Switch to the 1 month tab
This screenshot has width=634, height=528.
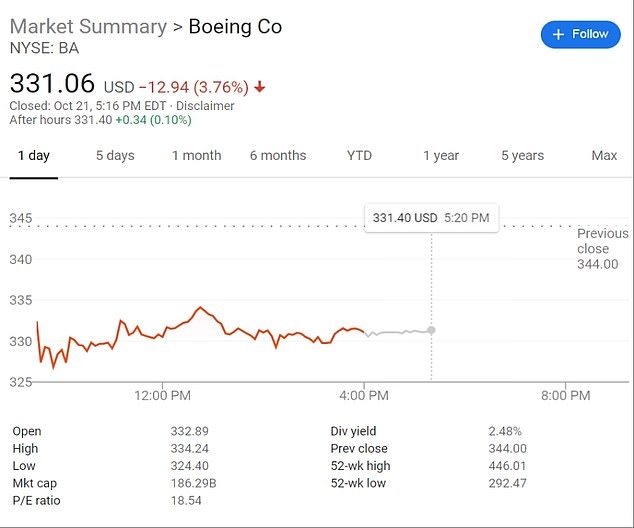click(196, 156)
